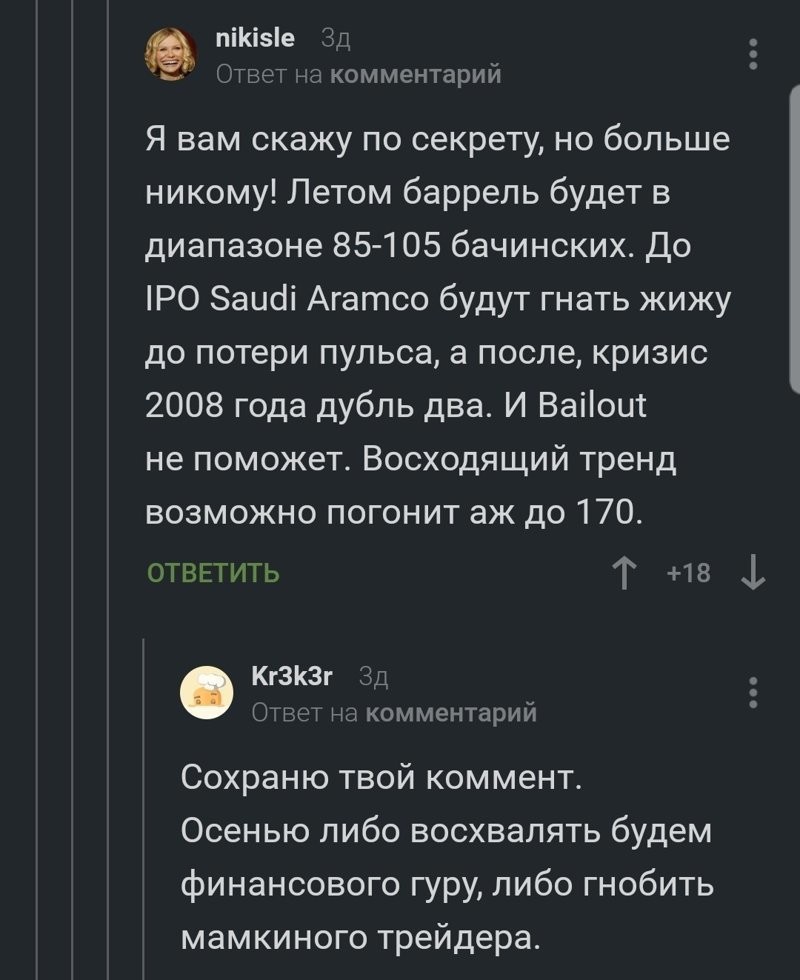Click the scrollbar handle at right edge
The width and height of the screenshot is (800, 980).
point(794,240)
